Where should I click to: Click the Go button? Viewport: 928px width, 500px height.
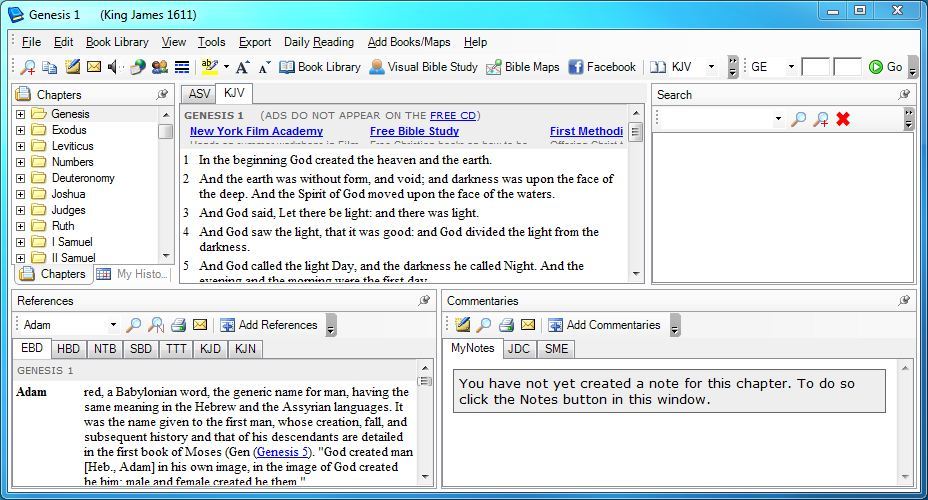coord(885,67)
